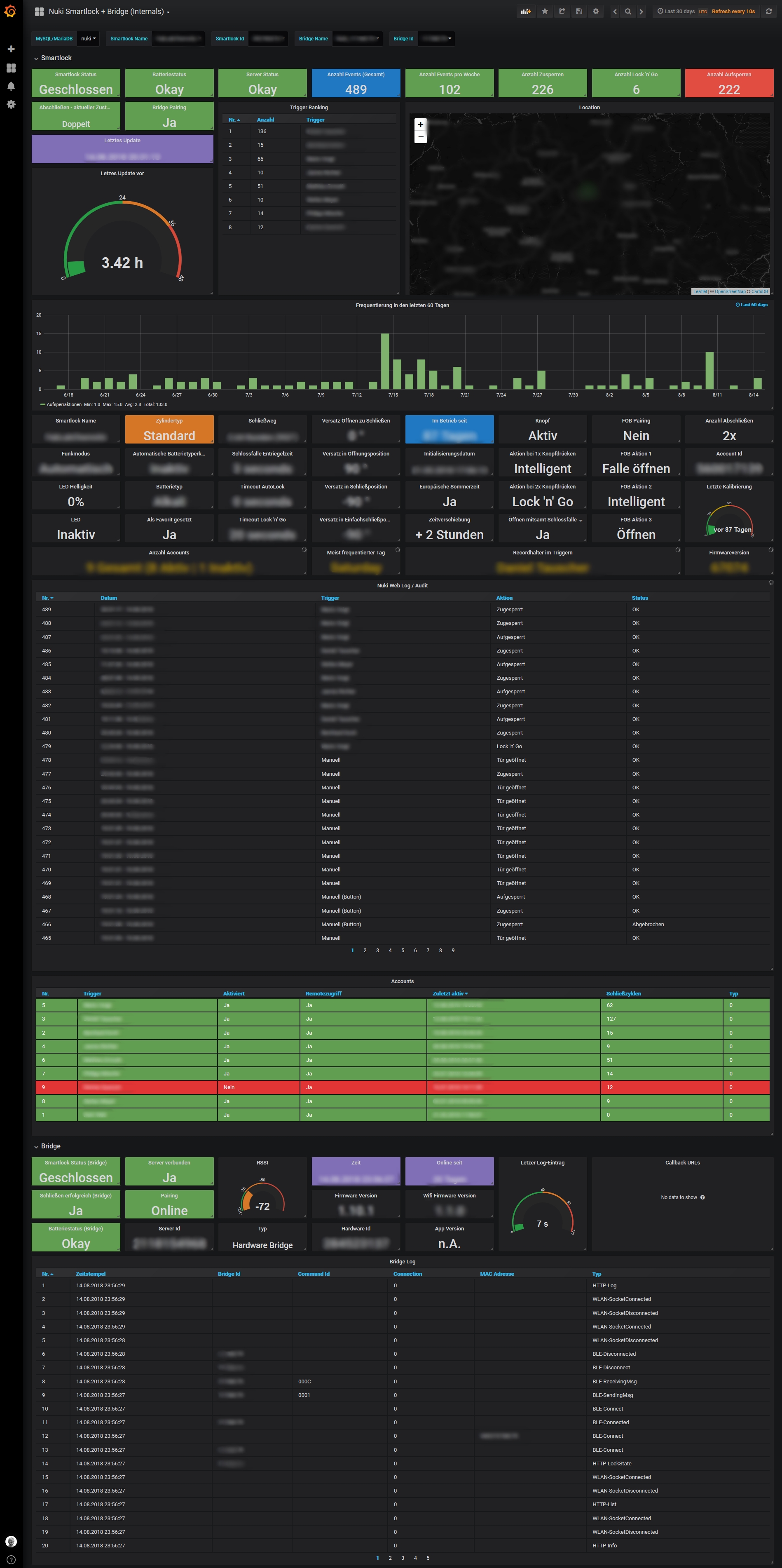Sort Accounts table by Remotezugriff column

coord(324,993)
